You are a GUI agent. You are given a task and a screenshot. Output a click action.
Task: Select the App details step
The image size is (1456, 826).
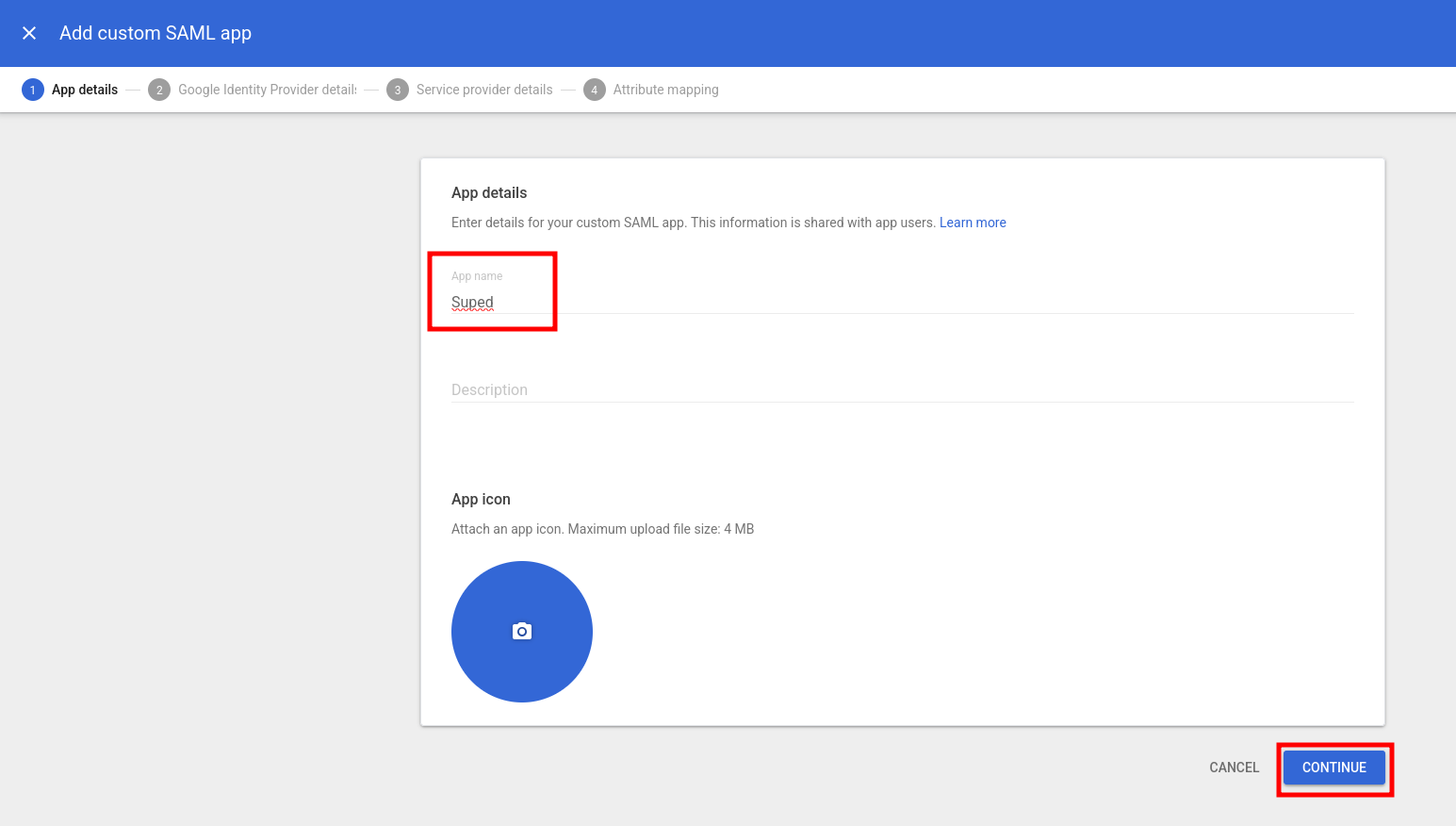click(70, 90)
